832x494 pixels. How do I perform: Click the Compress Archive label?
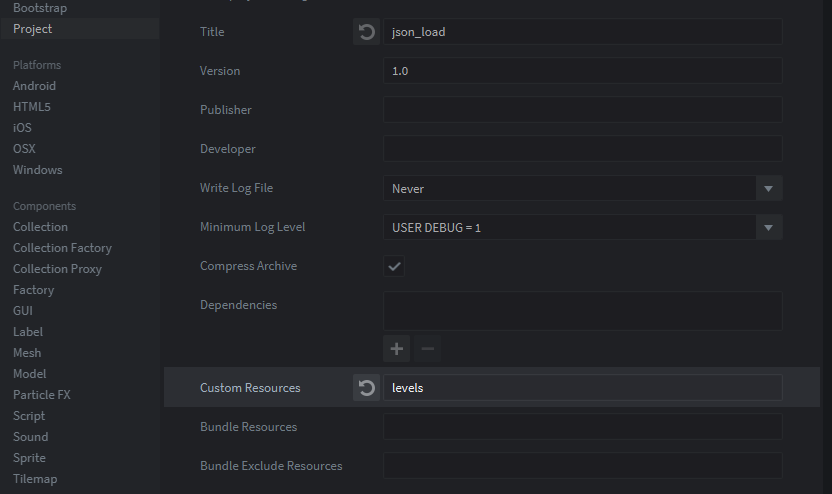point(248,266)
